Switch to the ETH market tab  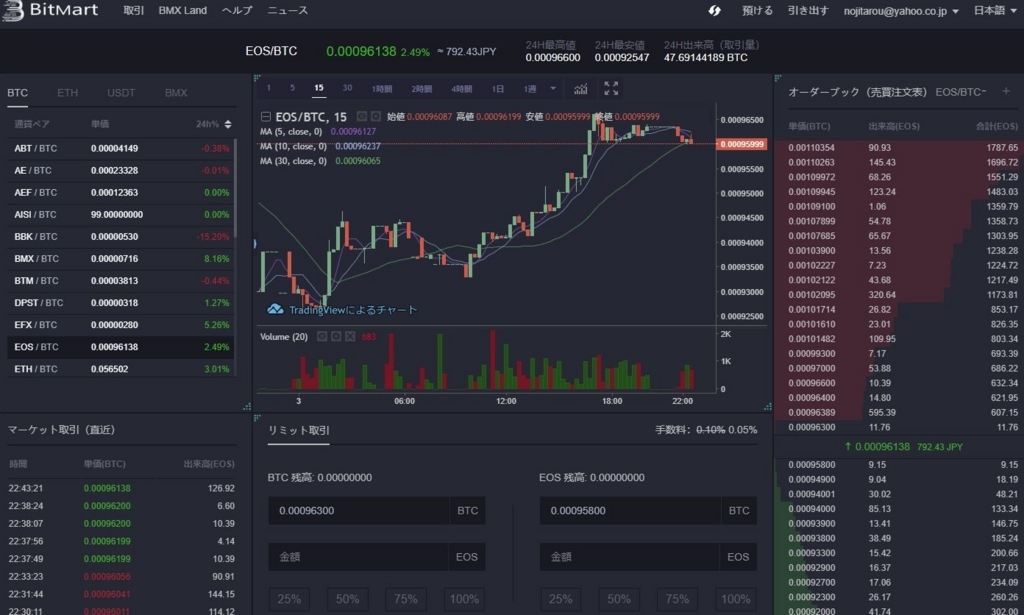[67, 93]
